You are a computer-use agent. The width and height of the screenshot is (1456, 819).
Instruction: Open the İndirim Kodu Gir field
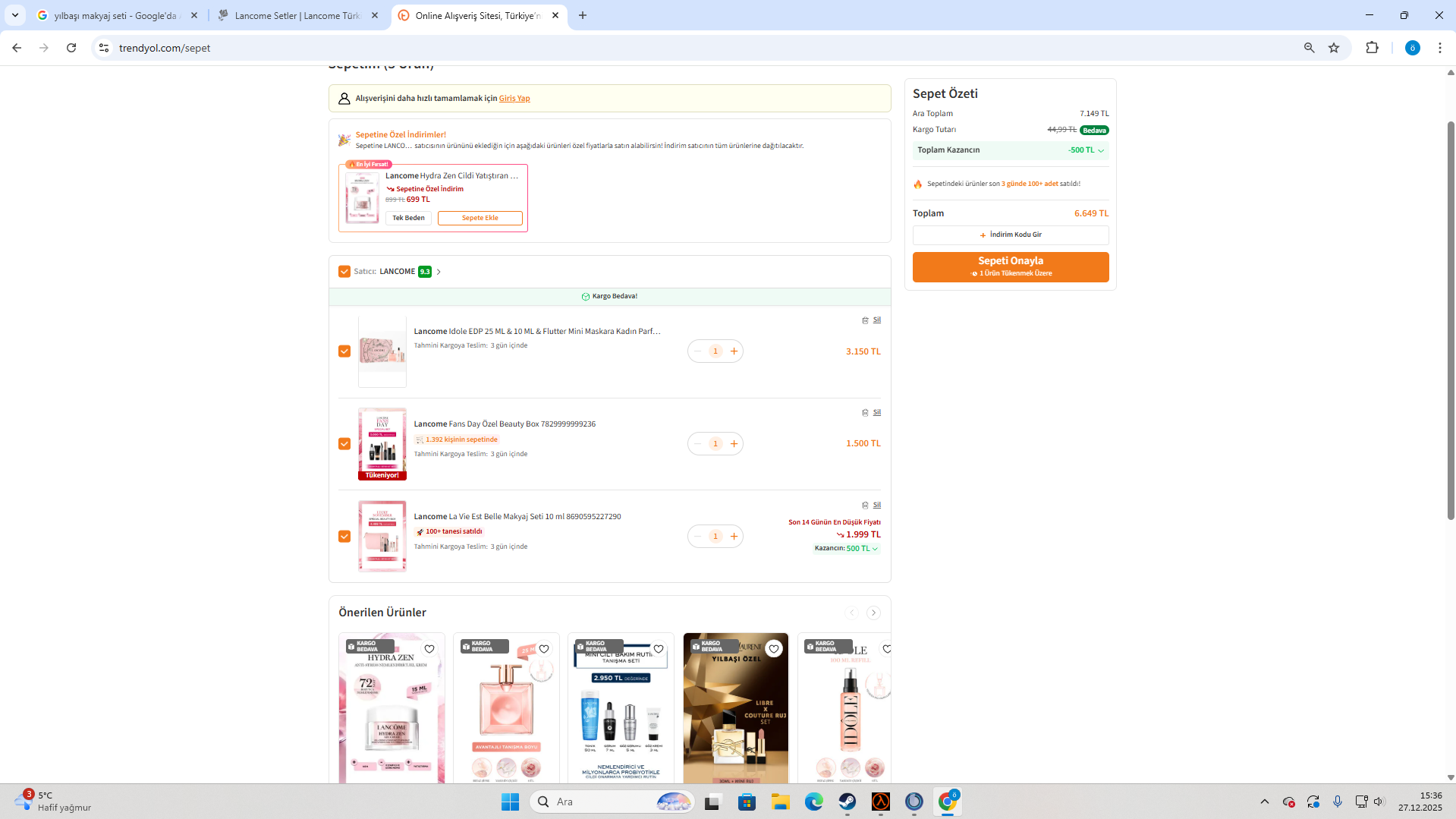(1011, 235)
